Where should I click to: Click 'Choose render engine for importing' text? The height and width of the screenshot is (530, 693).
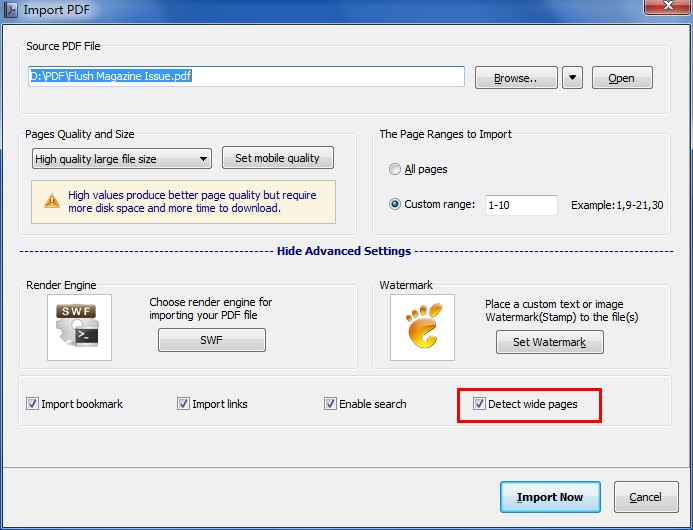[211, 309]
